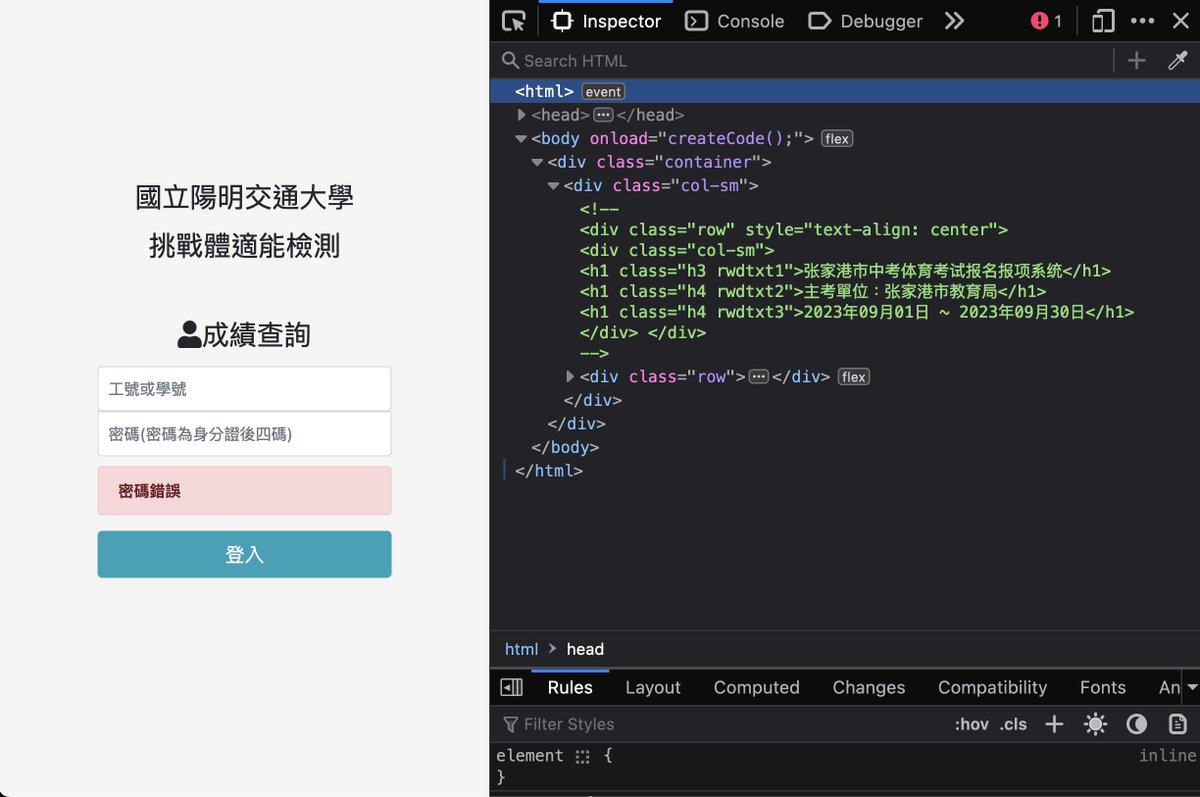
Task: Expand the div row node
Action: pyautogui.click(x=570, y=377)
